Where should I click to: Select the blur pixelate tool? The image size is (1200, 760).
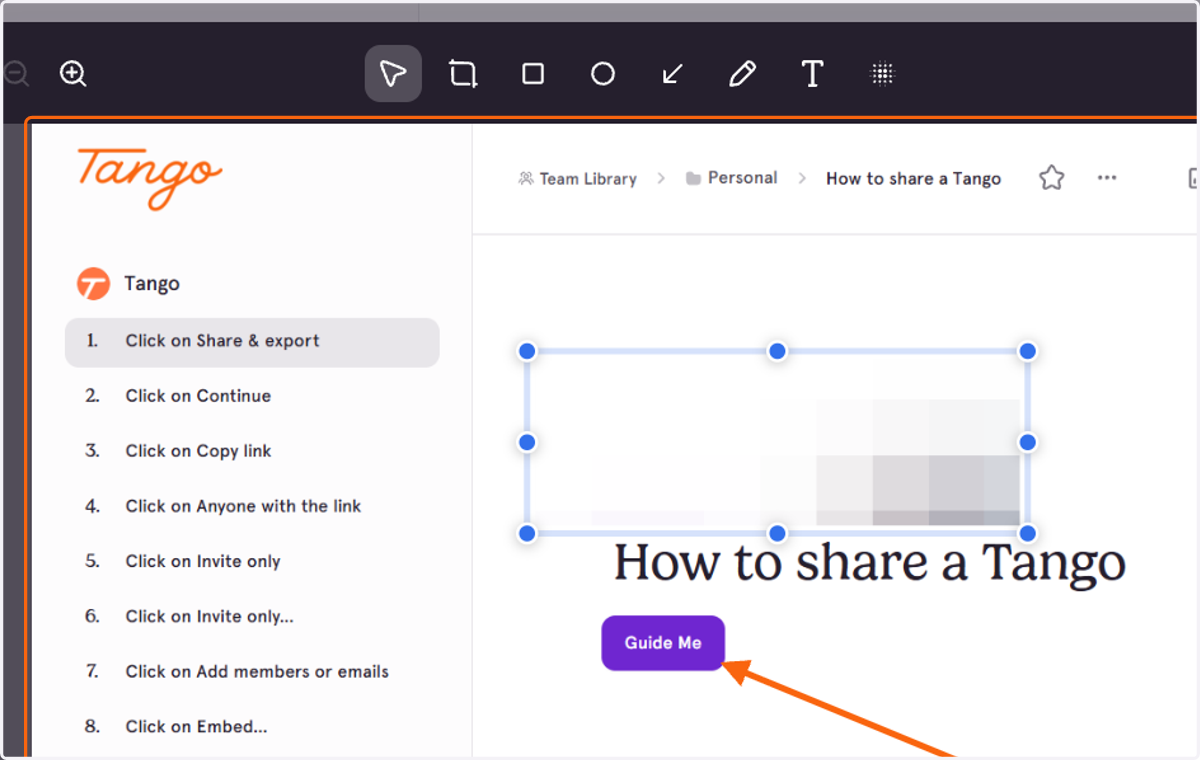click(882, 74)
